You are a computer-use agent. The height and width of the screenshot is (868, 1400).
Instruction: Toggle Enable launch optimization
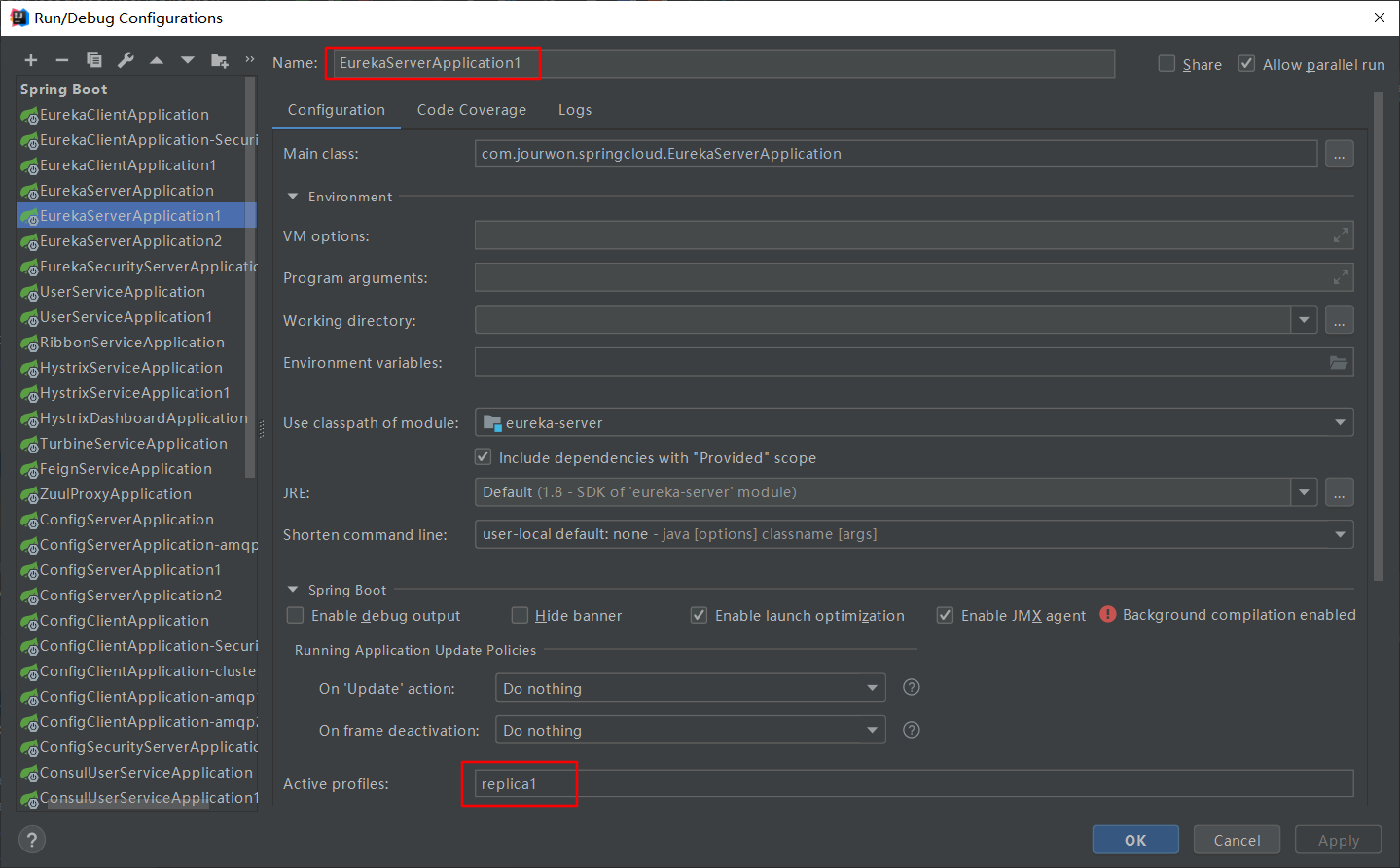point(699,615)
